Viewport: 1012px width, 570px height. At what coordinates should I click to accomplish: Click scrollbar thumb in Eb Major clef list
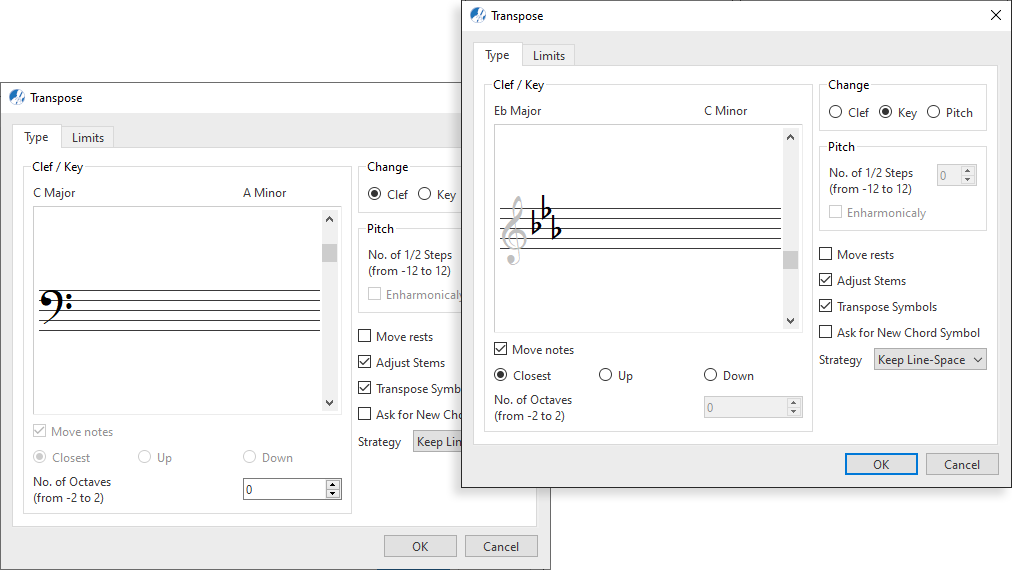click(x=790, y=260)
